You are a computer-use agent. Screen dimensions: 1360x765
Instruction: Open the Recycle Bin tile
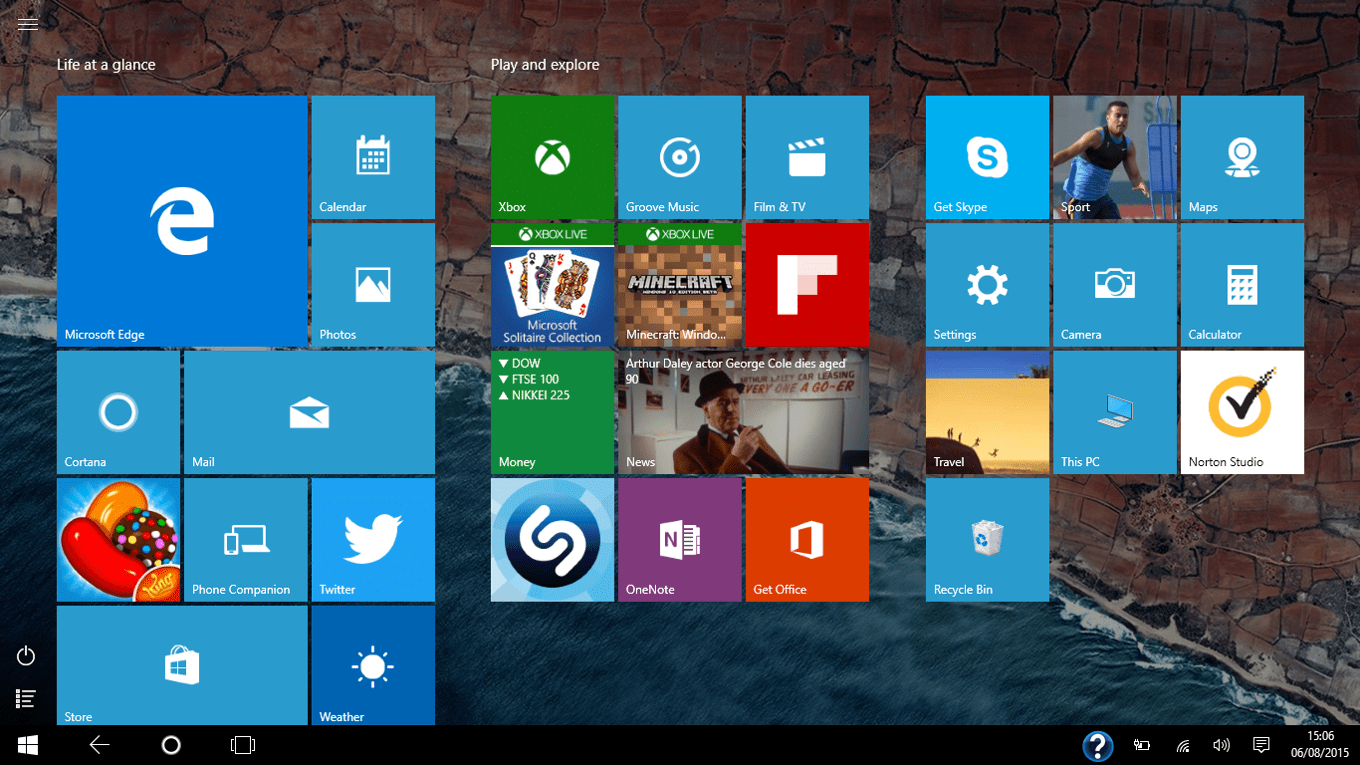(987, 540)
